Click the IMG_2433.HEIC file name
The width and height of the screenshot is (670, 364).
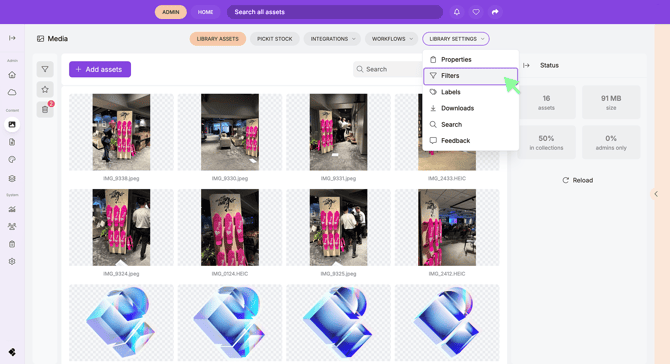pyautogui.click(x=447, y=178)
